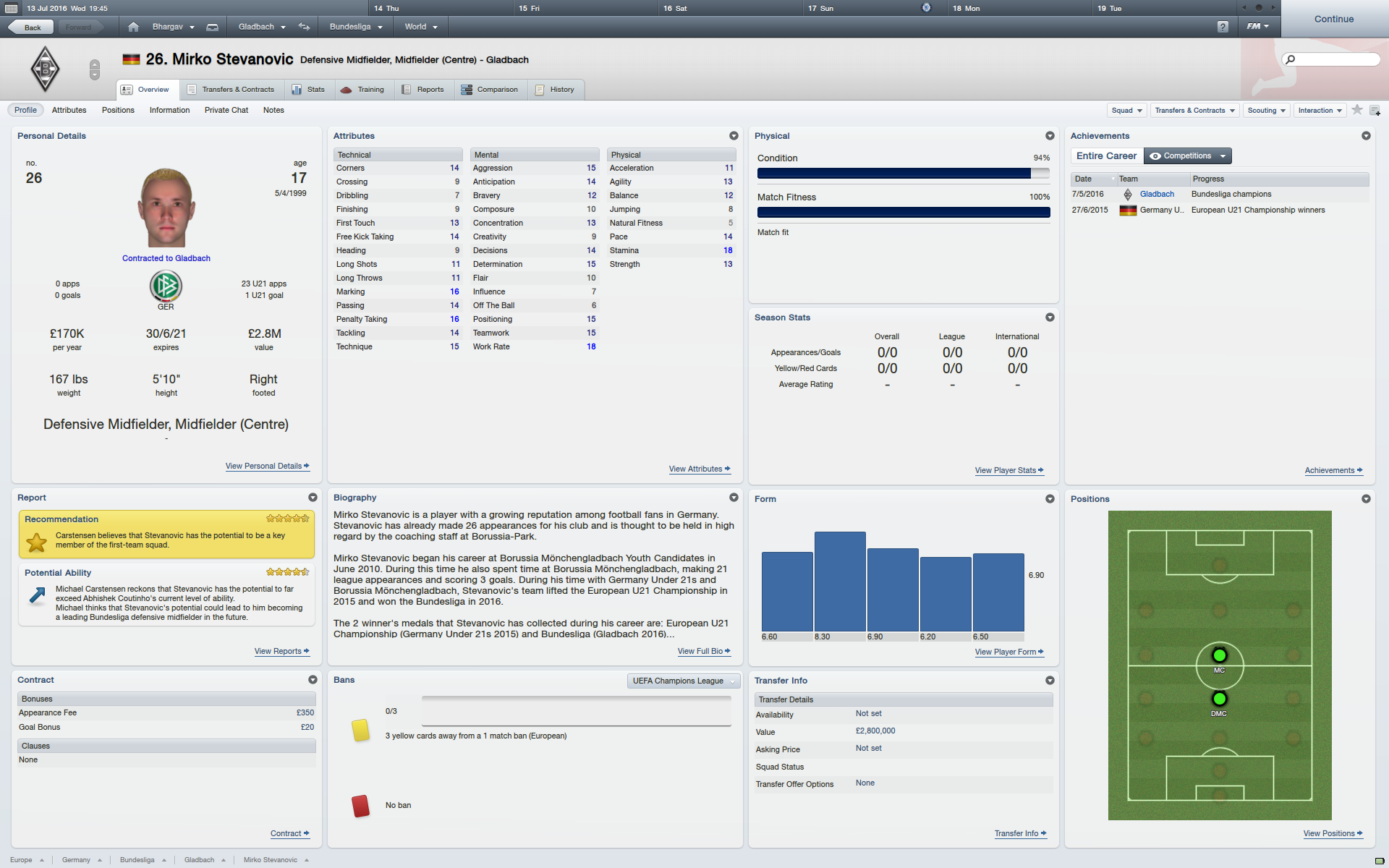Open the Transfer Info panel options circle

(1050, 681)
